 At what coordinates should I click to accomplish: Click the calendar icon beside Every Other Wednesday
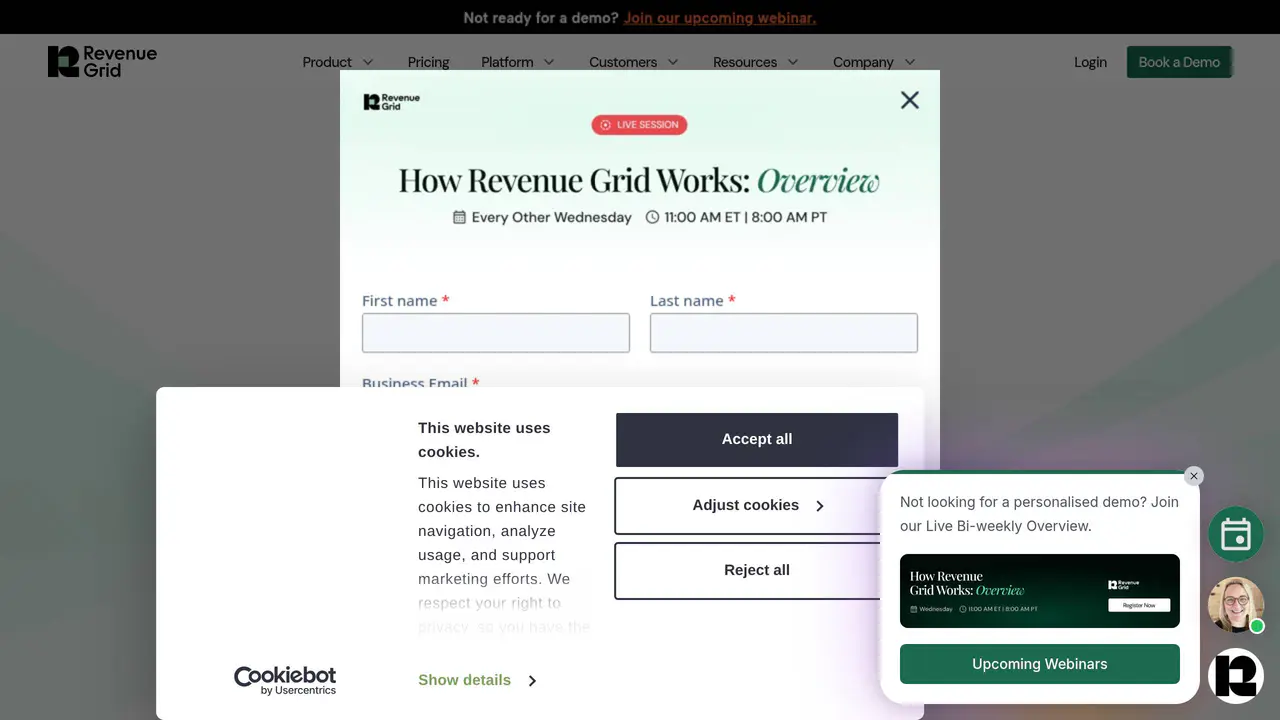pyautogui.click(x=459, y=217)
